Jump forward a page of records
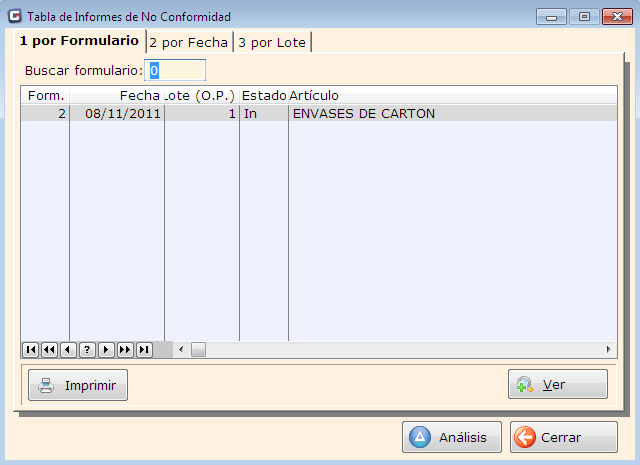 125,350
